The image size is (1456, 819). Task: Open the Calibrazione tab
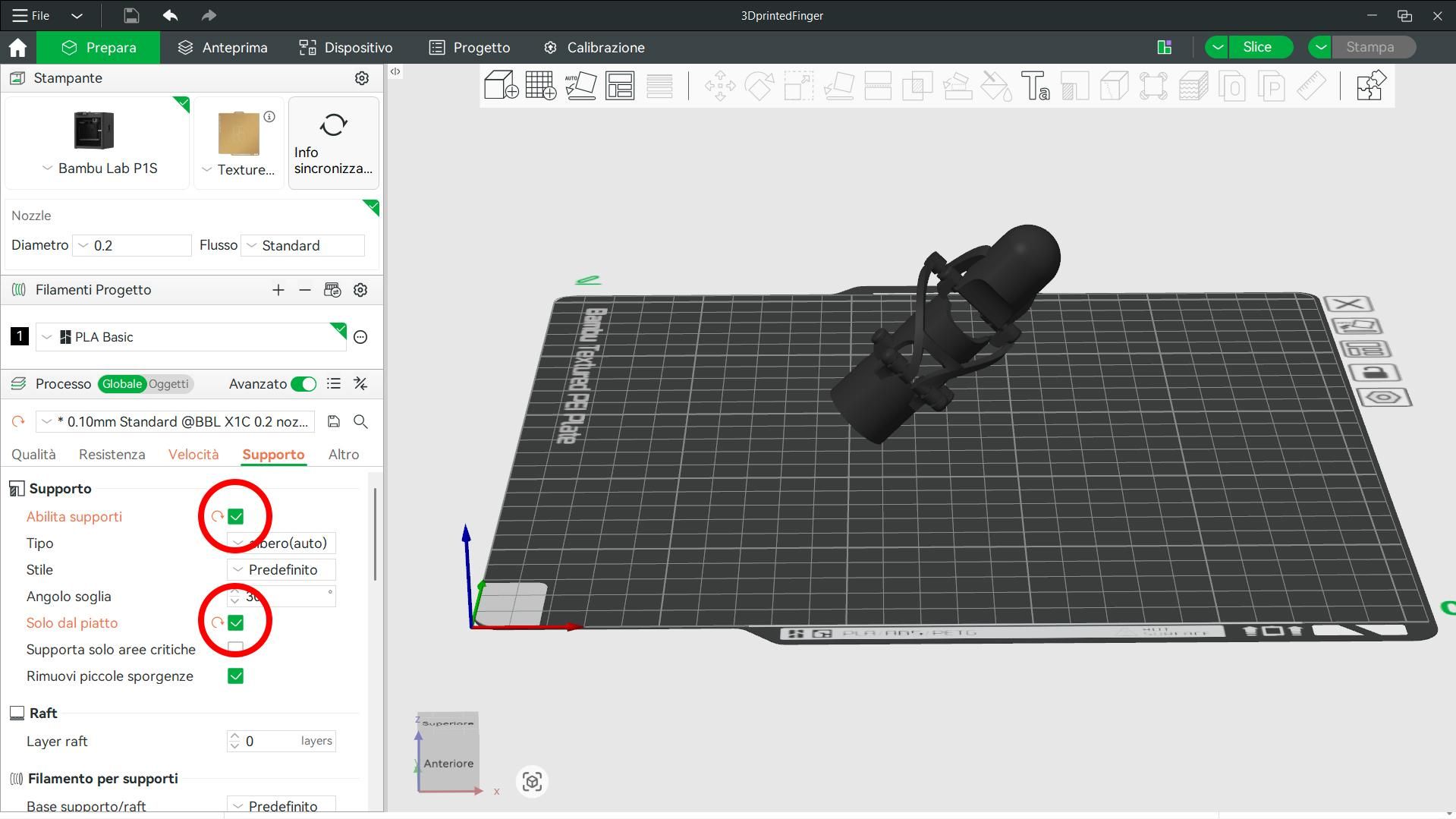[594, 47]
